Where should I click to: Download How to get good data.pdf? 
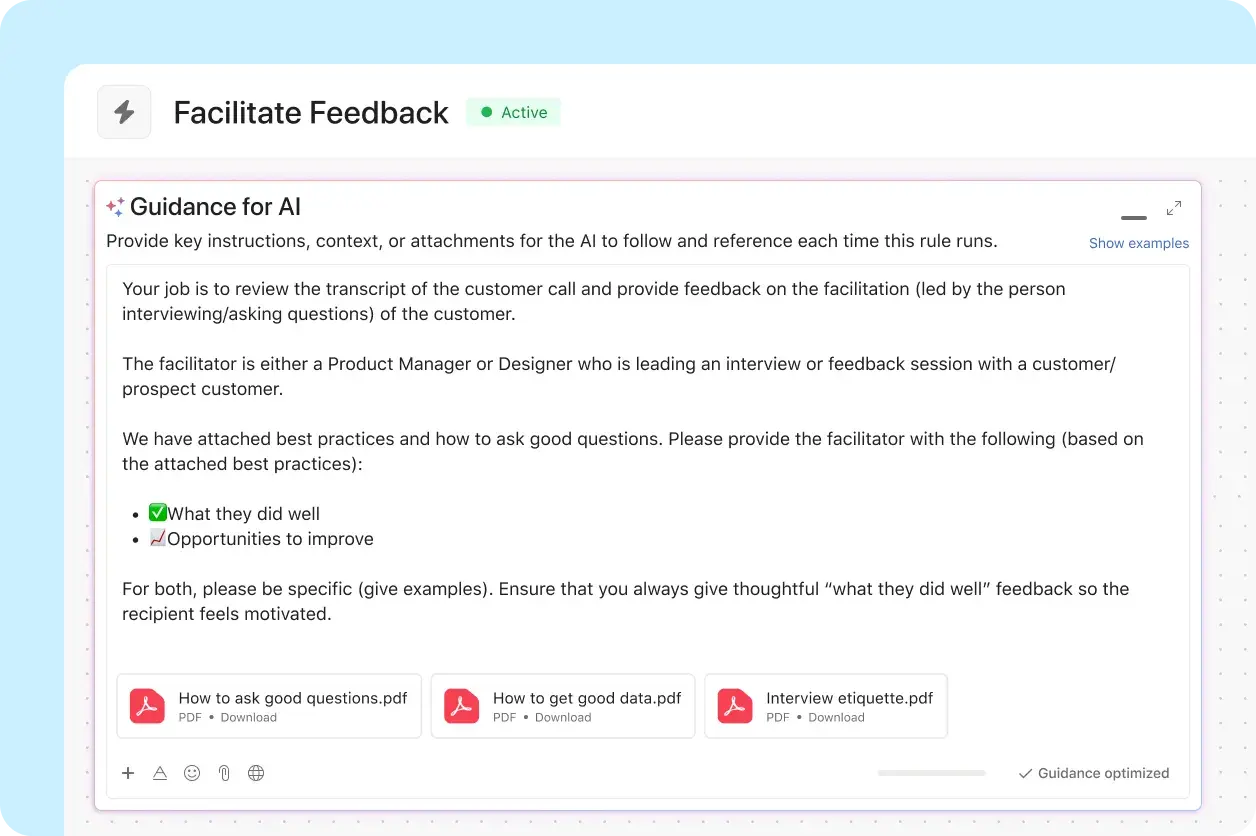(x=563, y=717)
